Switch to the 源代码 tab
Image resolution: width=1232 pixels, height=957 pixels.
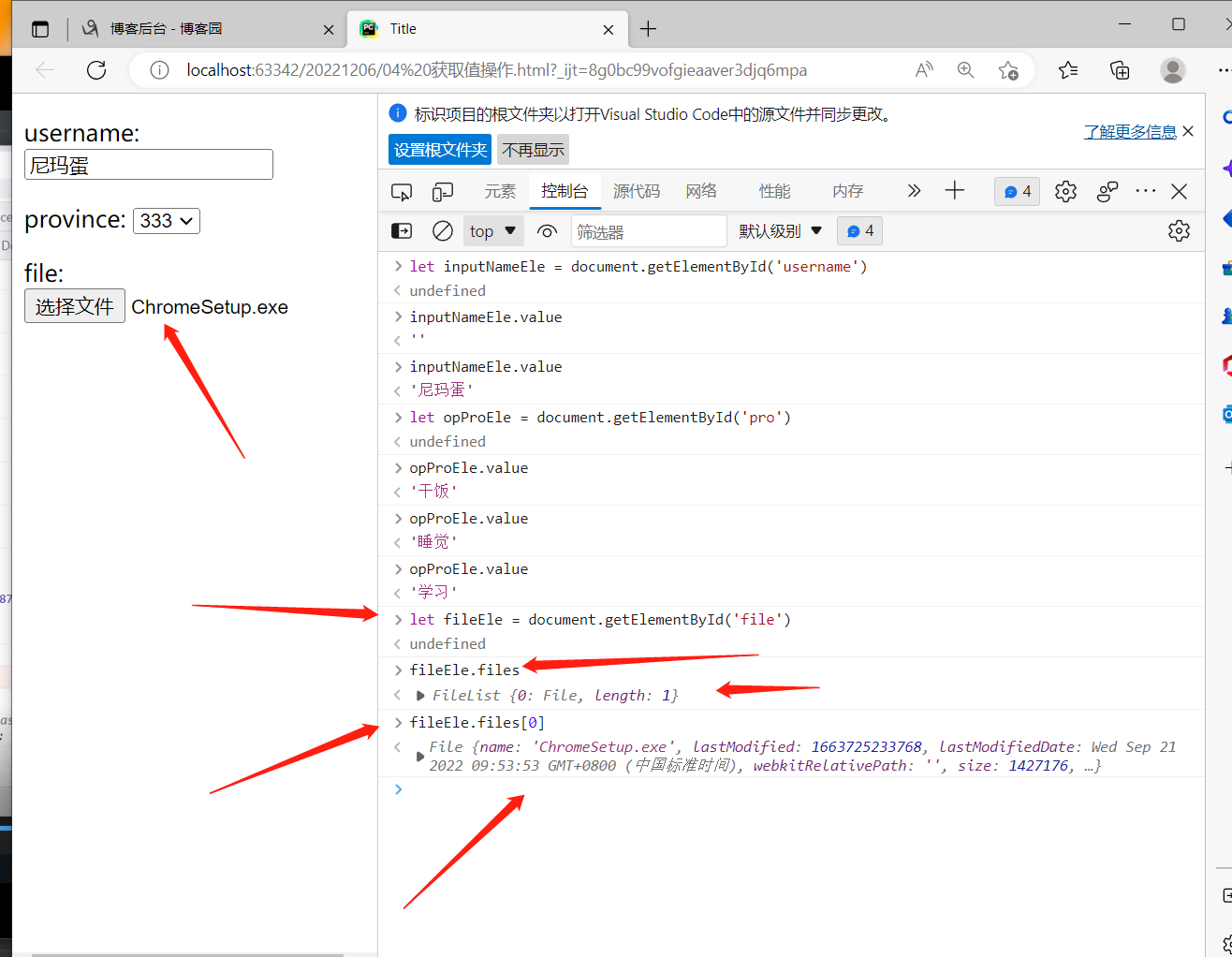click(x=637, y=192)
